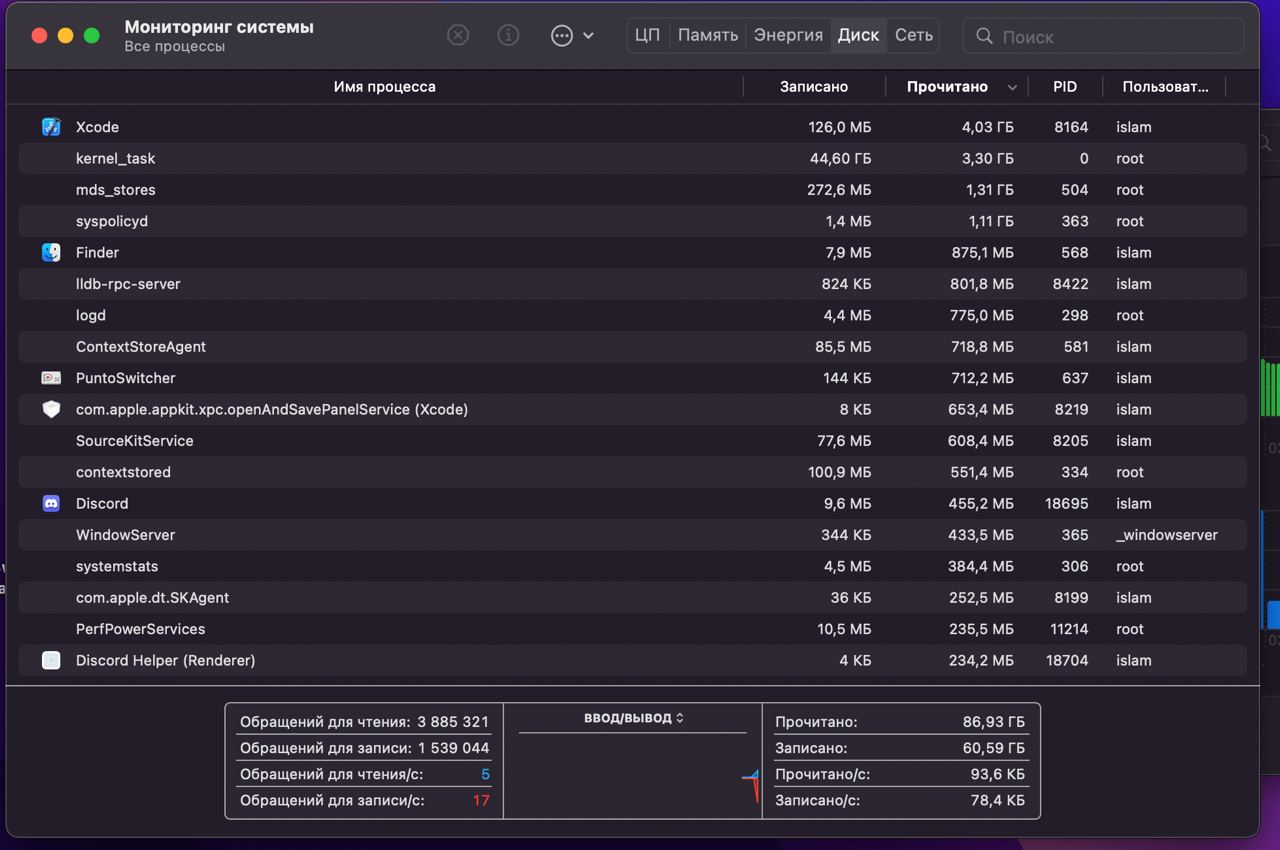Screen dimensions: 1280x850
Task: Click the Записано total 60,59 ГБ
Action: 993,748
